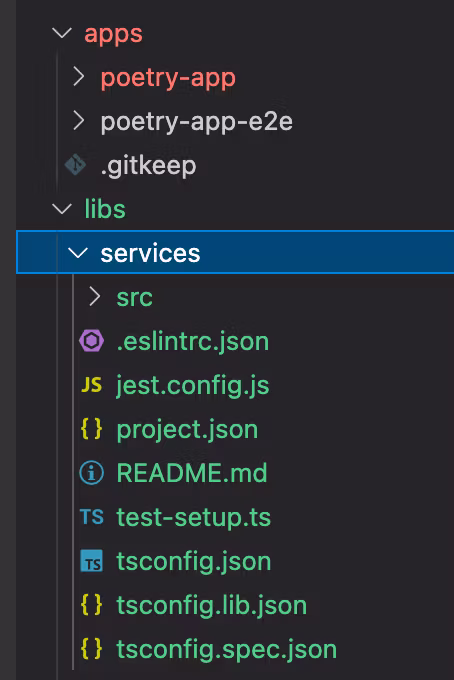
Task: Click the curly braces icon beside project.json
Action: tap(91, 429)
